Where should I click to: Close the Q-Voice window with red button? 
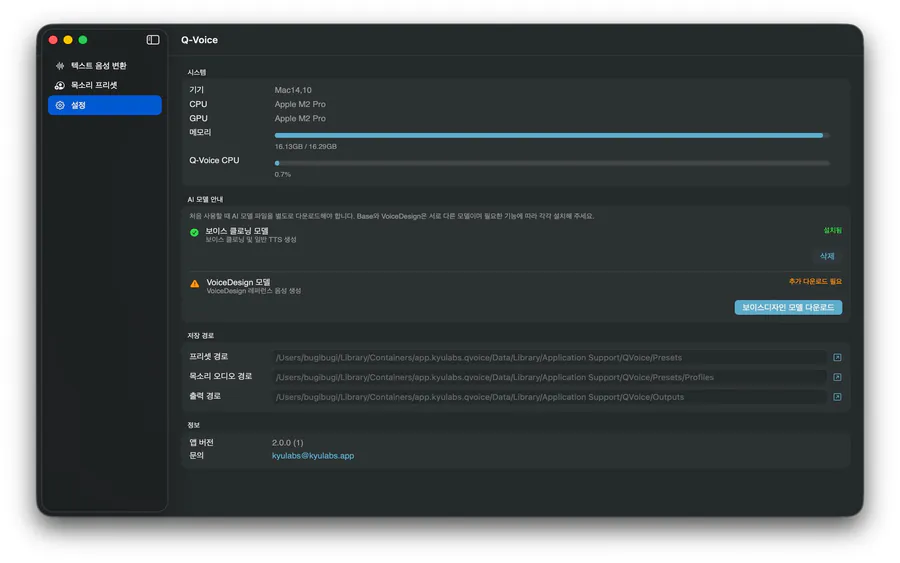53,40
